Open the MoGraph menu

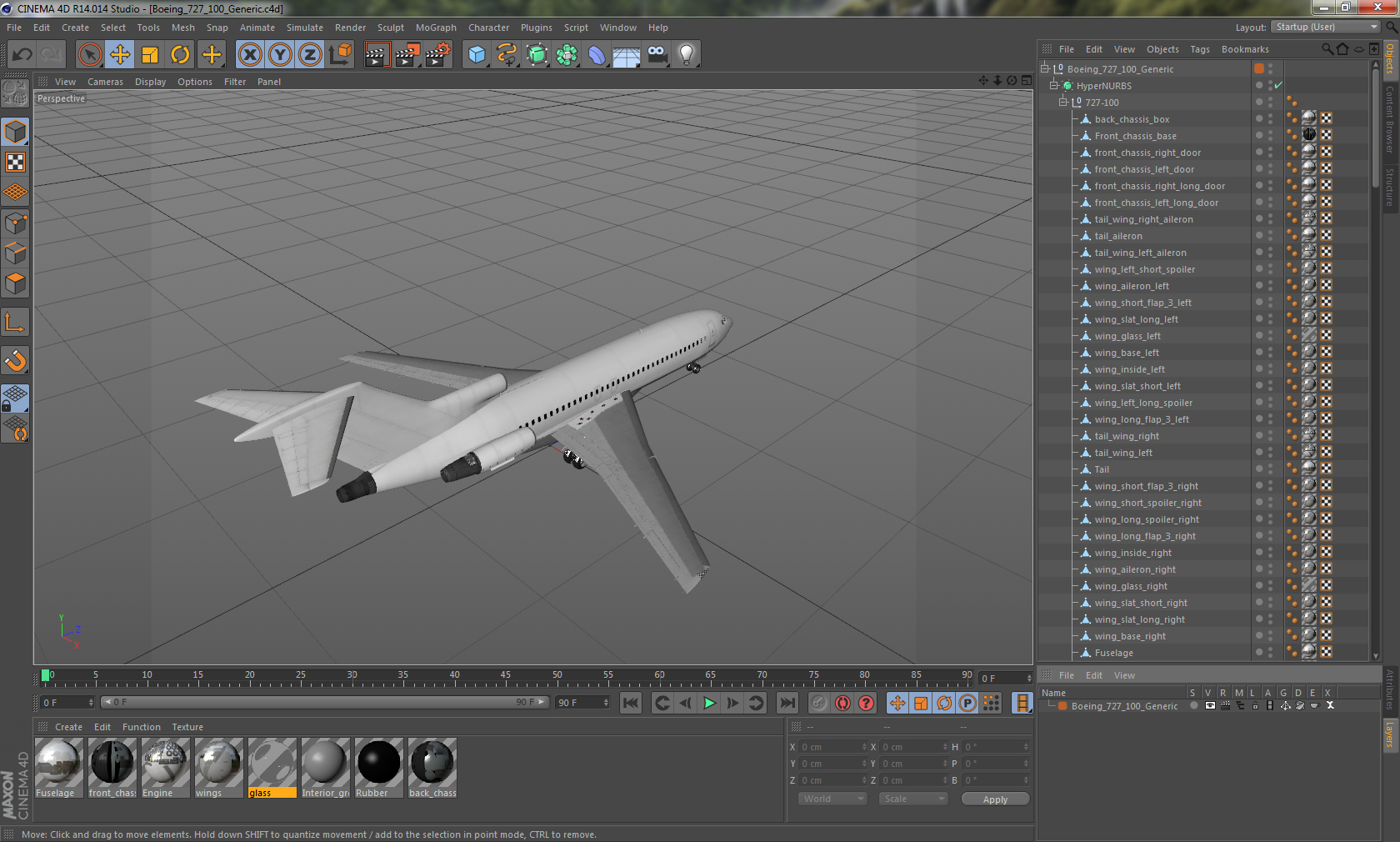coord(436,28)
